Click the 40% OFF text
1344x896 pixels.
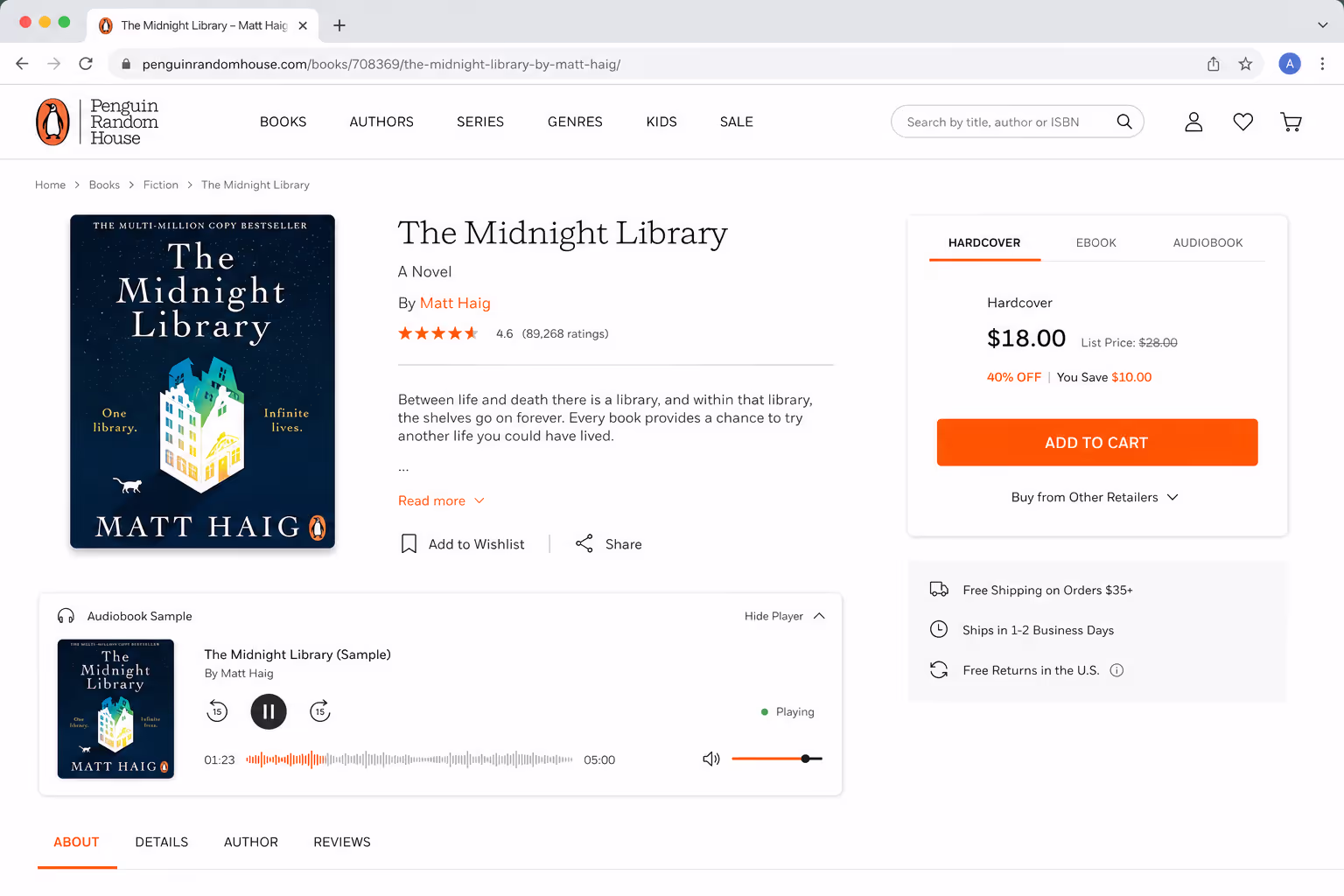pos(1014,377)
